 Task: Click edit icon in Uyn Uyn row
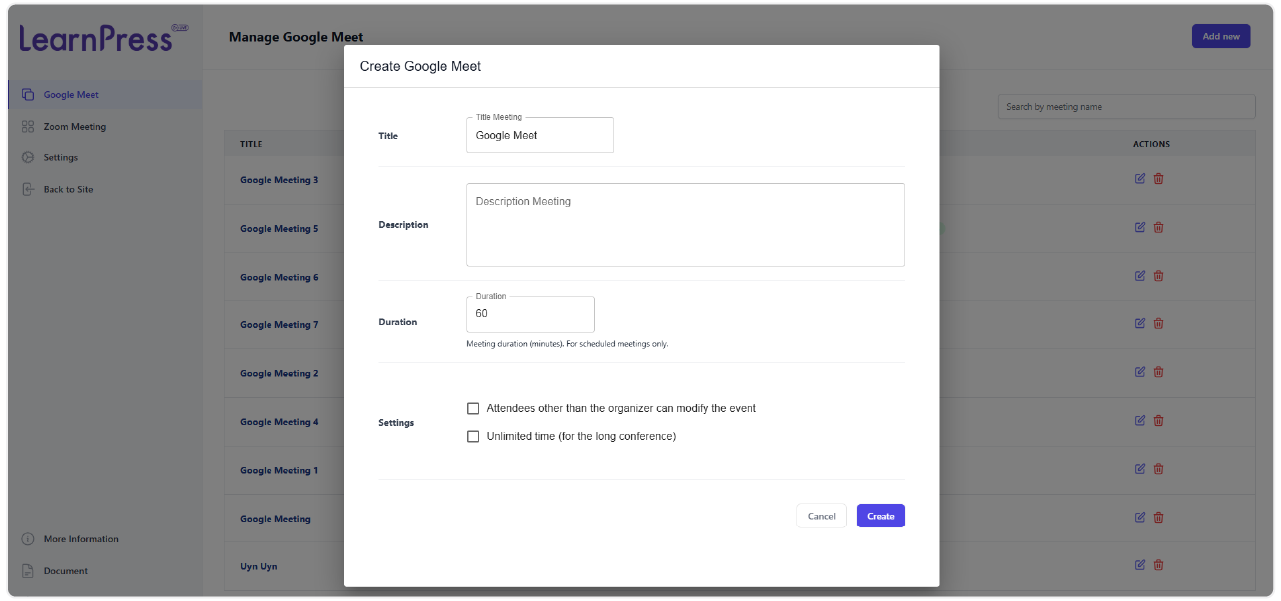tap(1140, 565)
